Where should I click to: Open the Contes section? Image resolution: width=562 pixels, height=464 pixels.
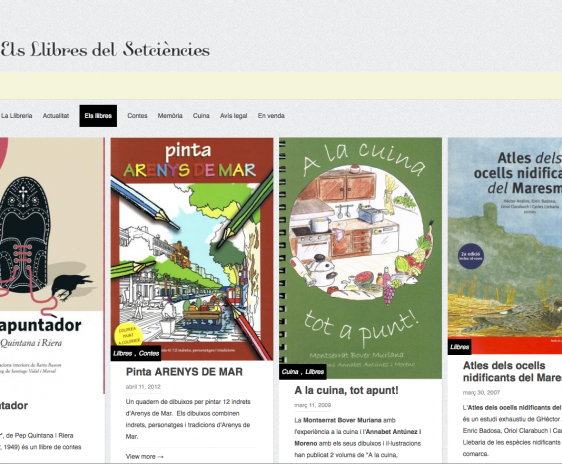137,116
